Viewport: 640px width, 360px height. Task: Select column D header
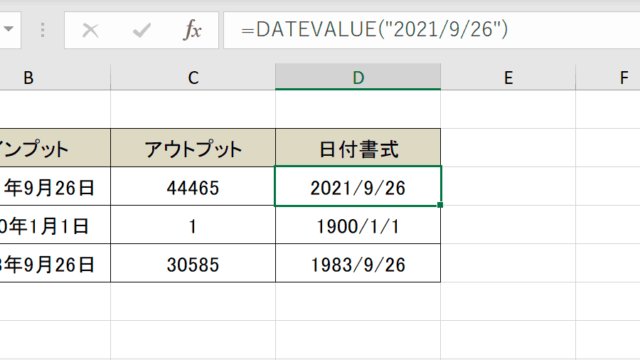point(358,77)
